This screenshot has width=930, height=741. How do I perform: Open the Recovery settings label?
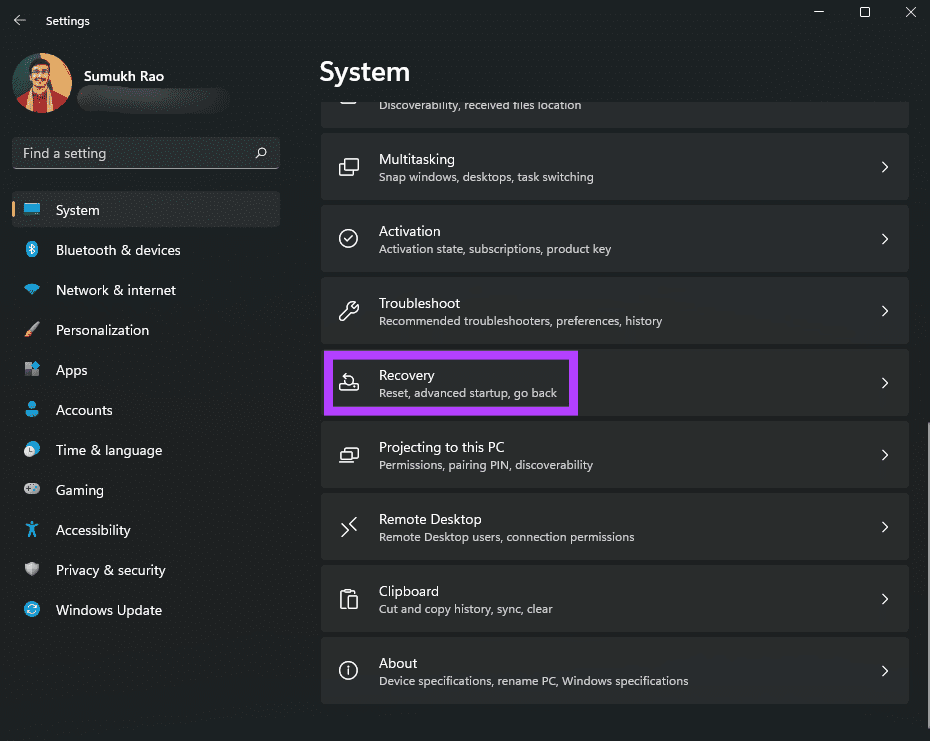[406, 376]
